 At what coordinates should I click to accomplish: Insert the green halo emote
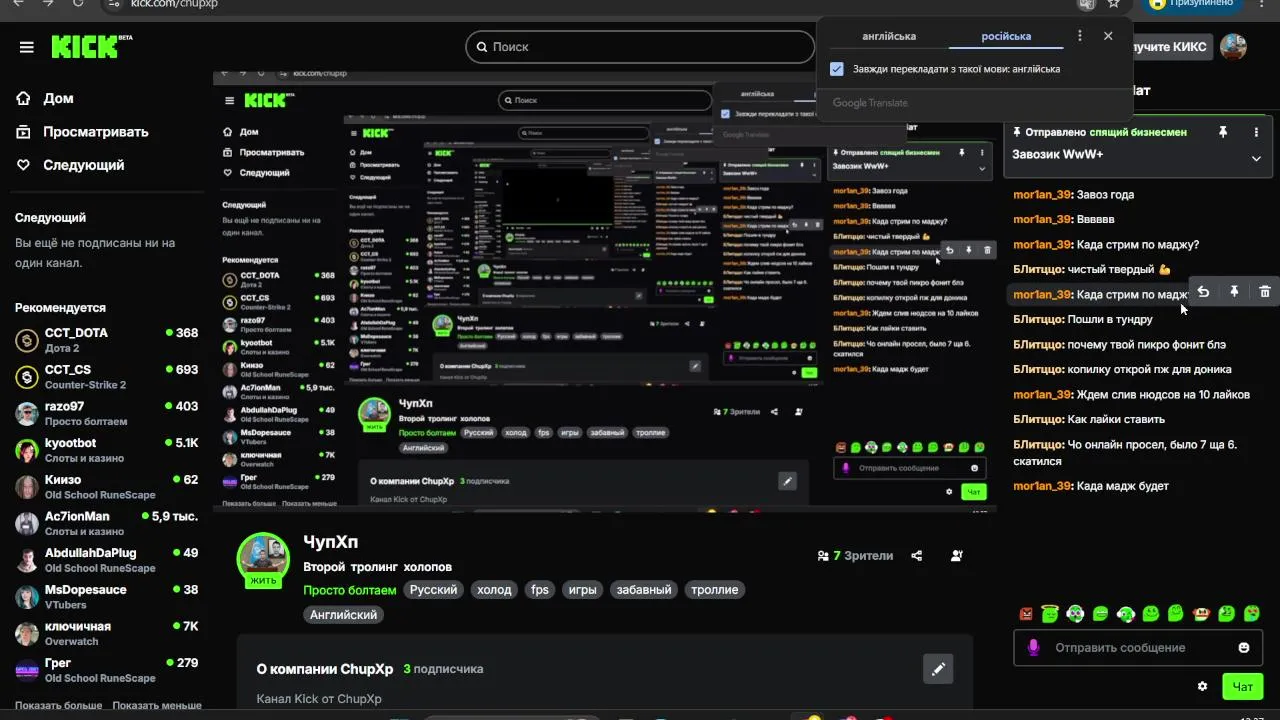tap(1049, 613)
